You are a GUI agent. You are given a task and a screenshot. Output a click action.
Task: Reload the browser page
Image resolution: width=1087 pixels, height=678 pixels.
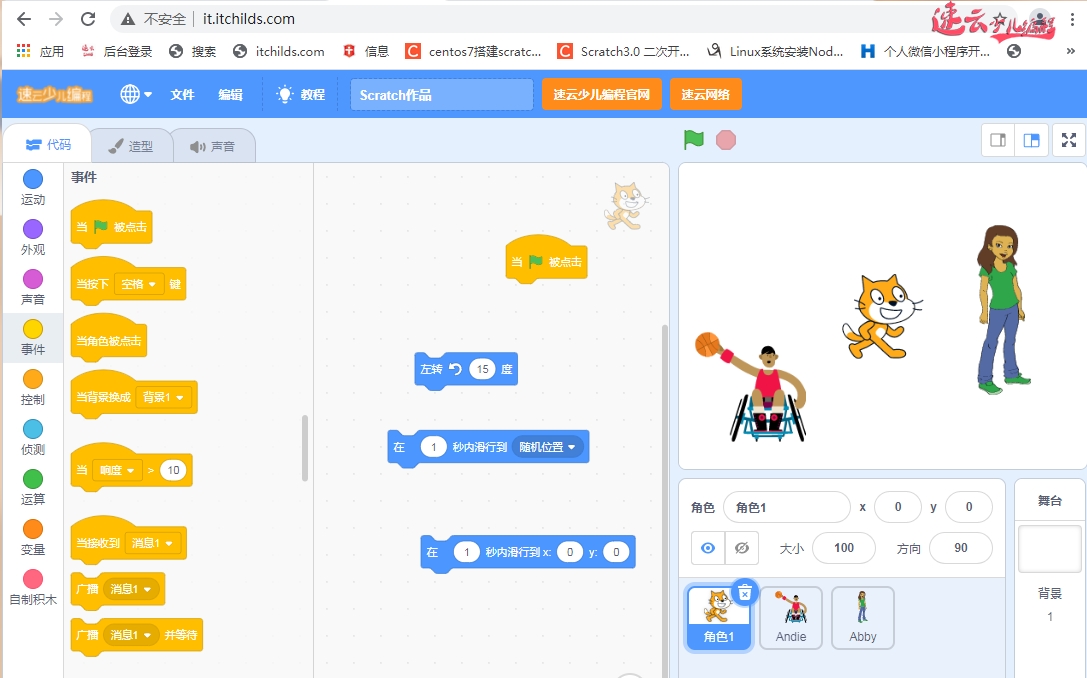(88, 19)
